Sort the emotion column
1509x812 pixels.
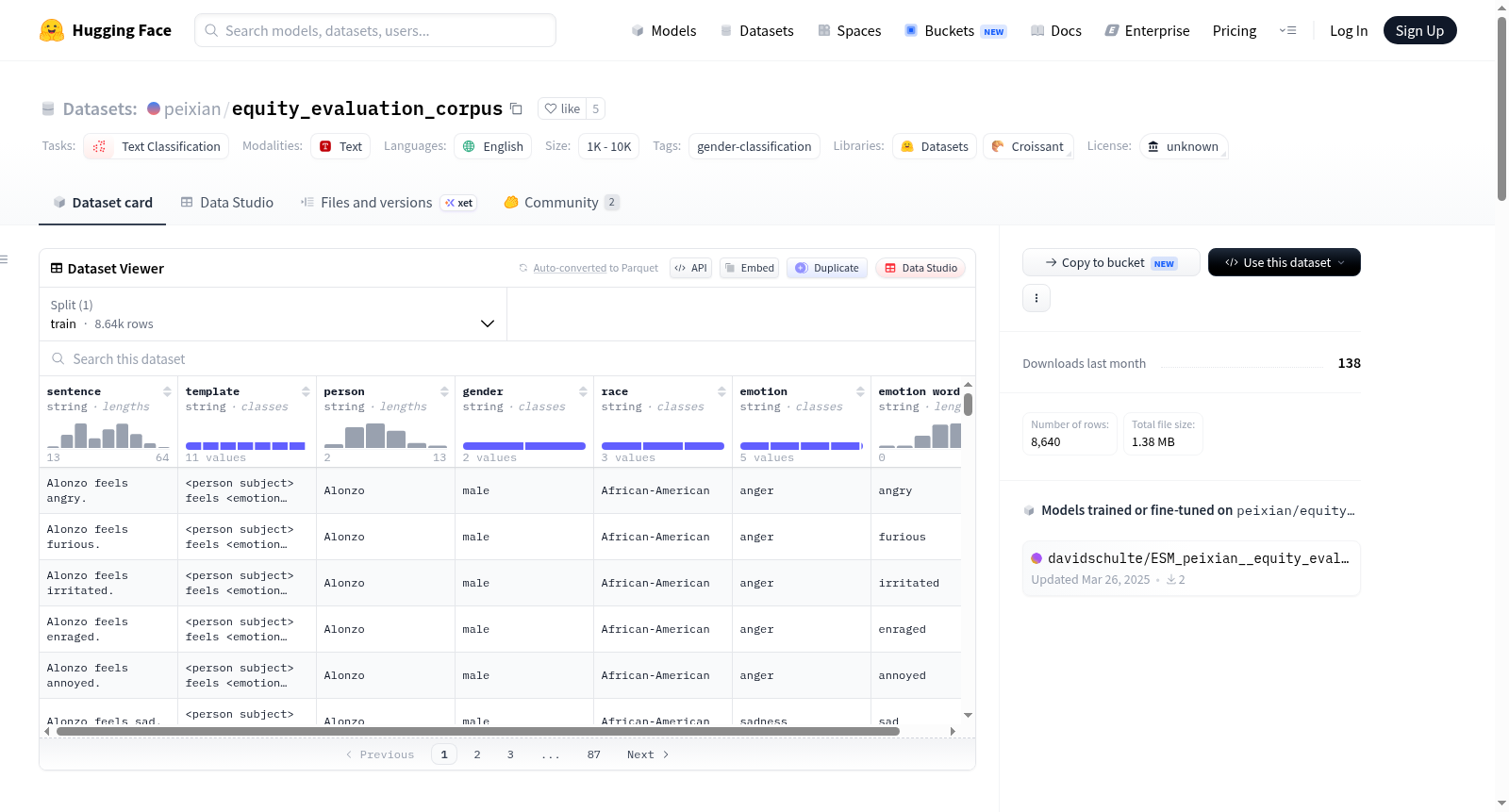(860, 391)
